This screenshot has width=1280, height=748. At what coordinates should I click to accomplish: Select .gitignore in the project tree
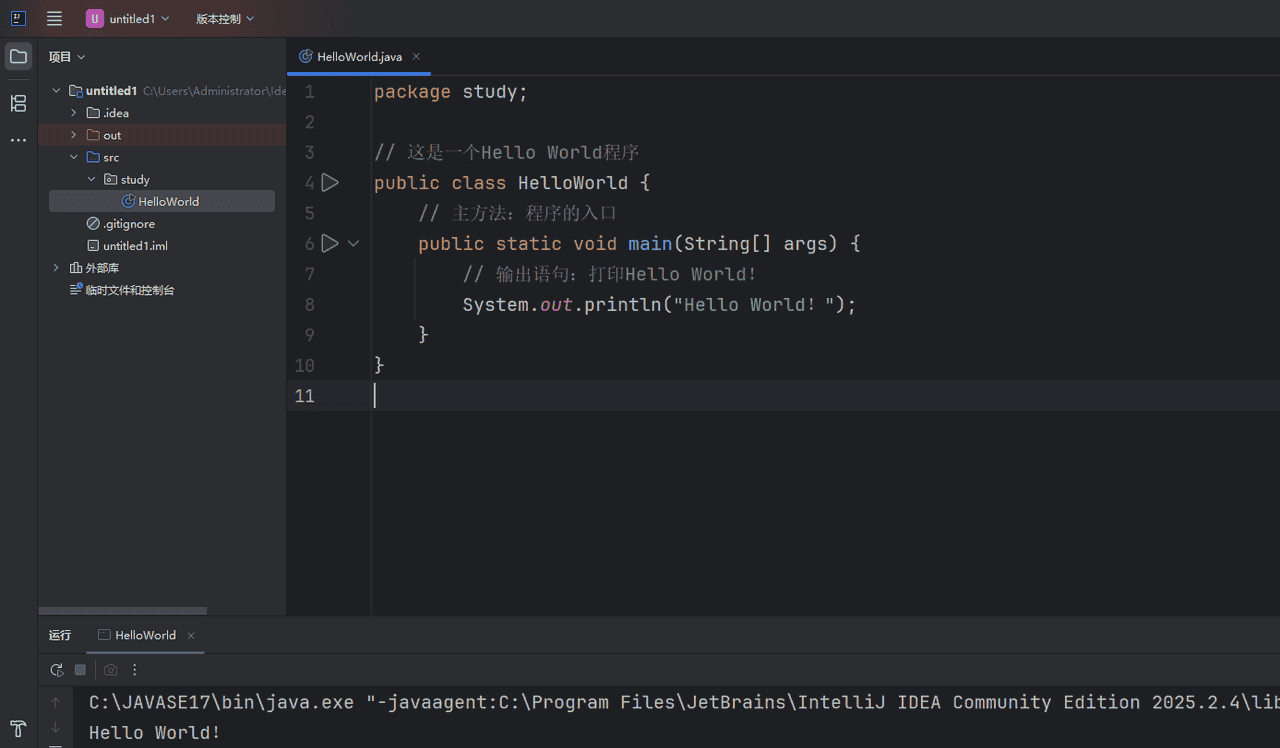tap(128, 224)
